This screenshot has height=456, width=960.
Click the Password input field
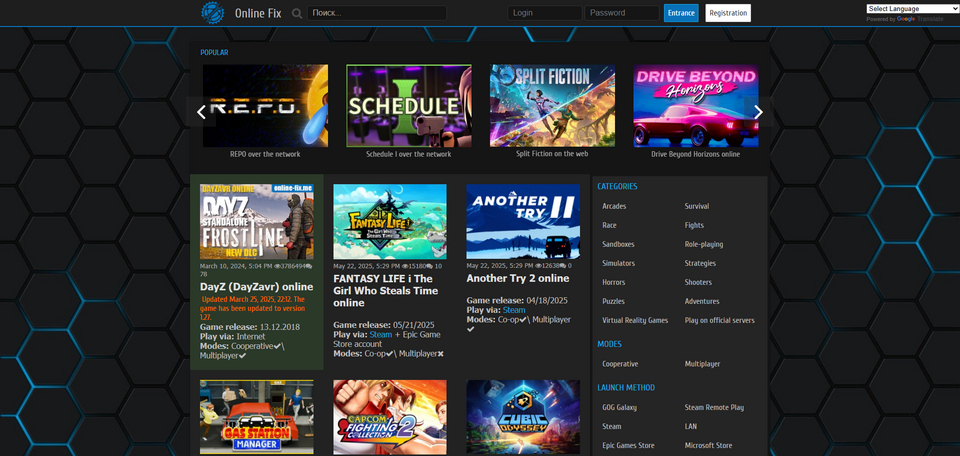[x=622, y=13]
